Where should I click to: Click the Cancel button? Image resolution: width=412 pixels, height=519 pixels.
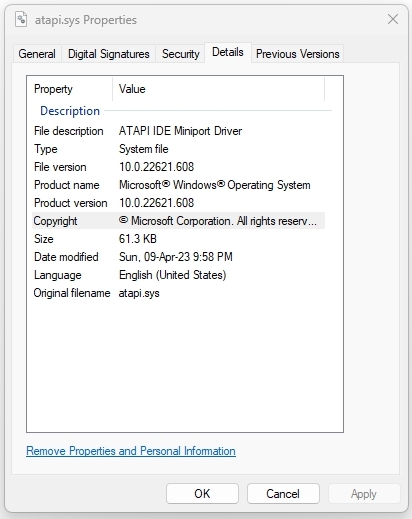click(x=283, y=493)
